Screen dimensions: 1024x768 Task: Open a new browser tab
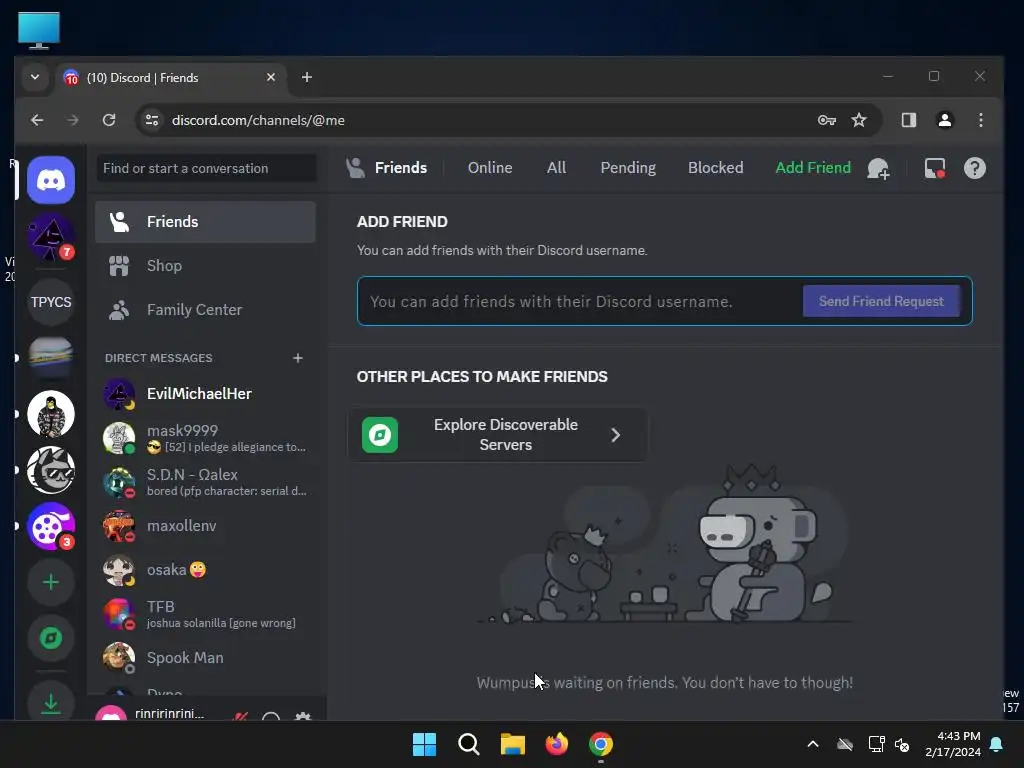point(306,78)
